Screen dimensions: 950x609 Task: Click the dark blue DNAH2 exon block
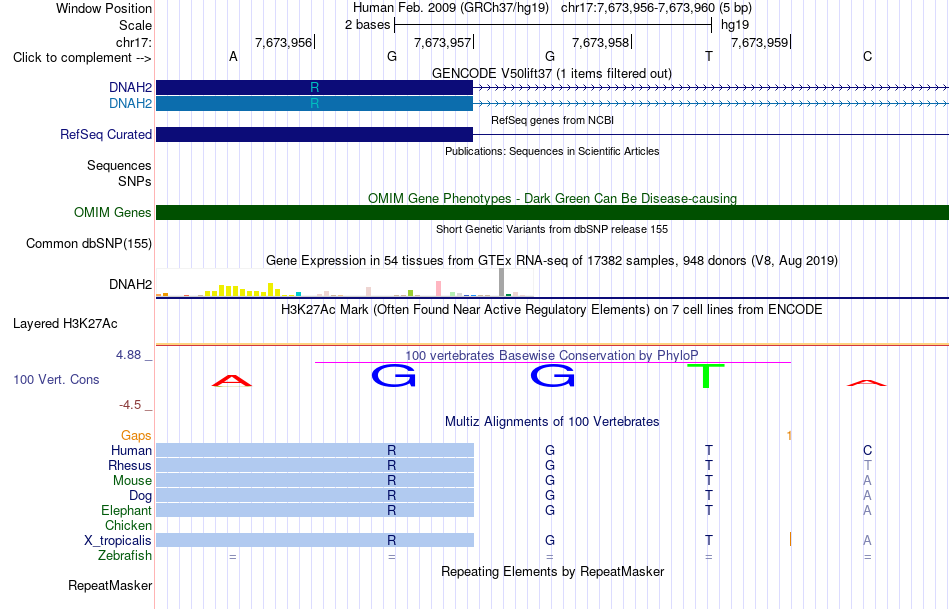coord(314,88)
